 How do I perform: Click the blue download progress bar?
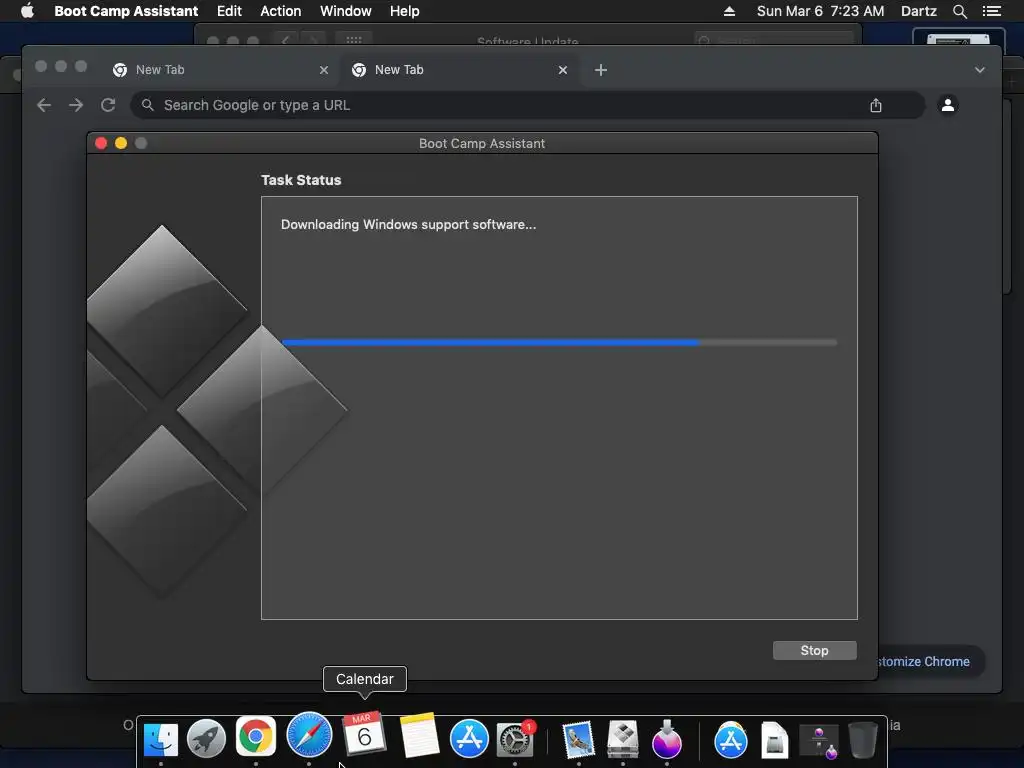pos(559,342)
